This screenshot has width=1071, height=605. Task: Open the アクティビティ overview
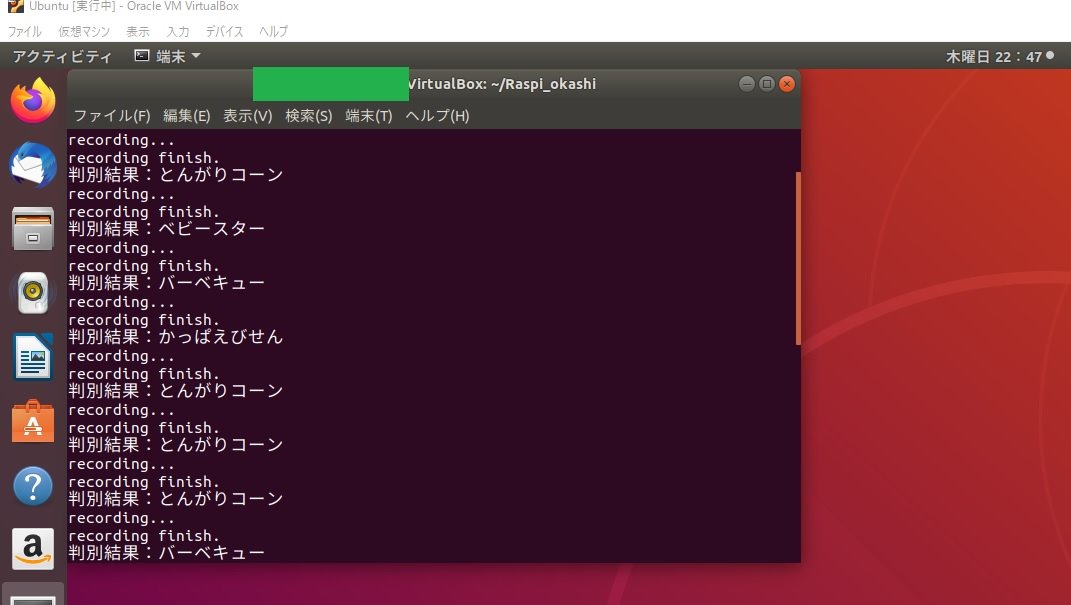[x=62, y=56]
